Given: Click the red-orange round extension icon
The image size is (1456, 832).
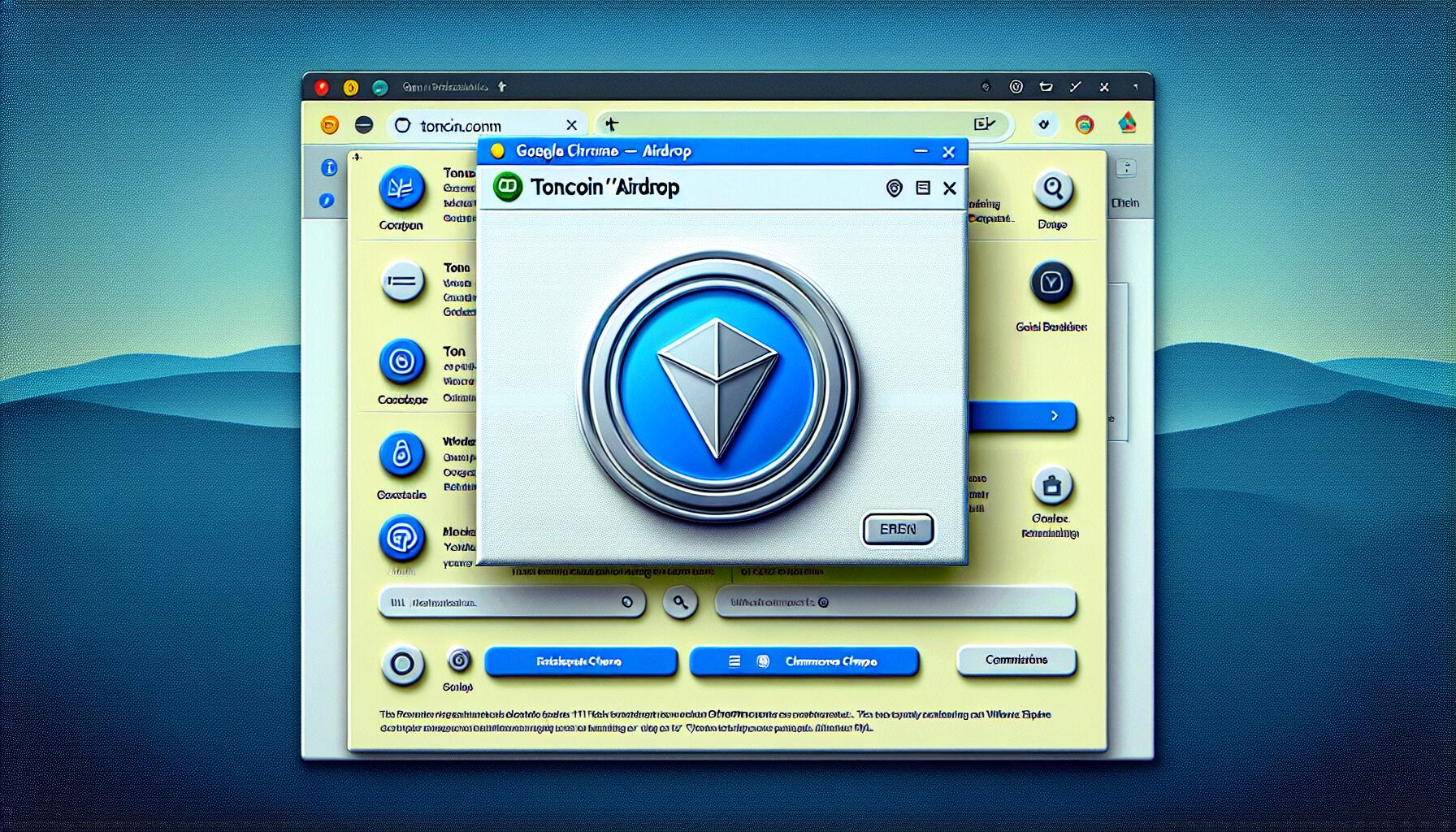Looking at the screenshot, I should (1085, 124).
